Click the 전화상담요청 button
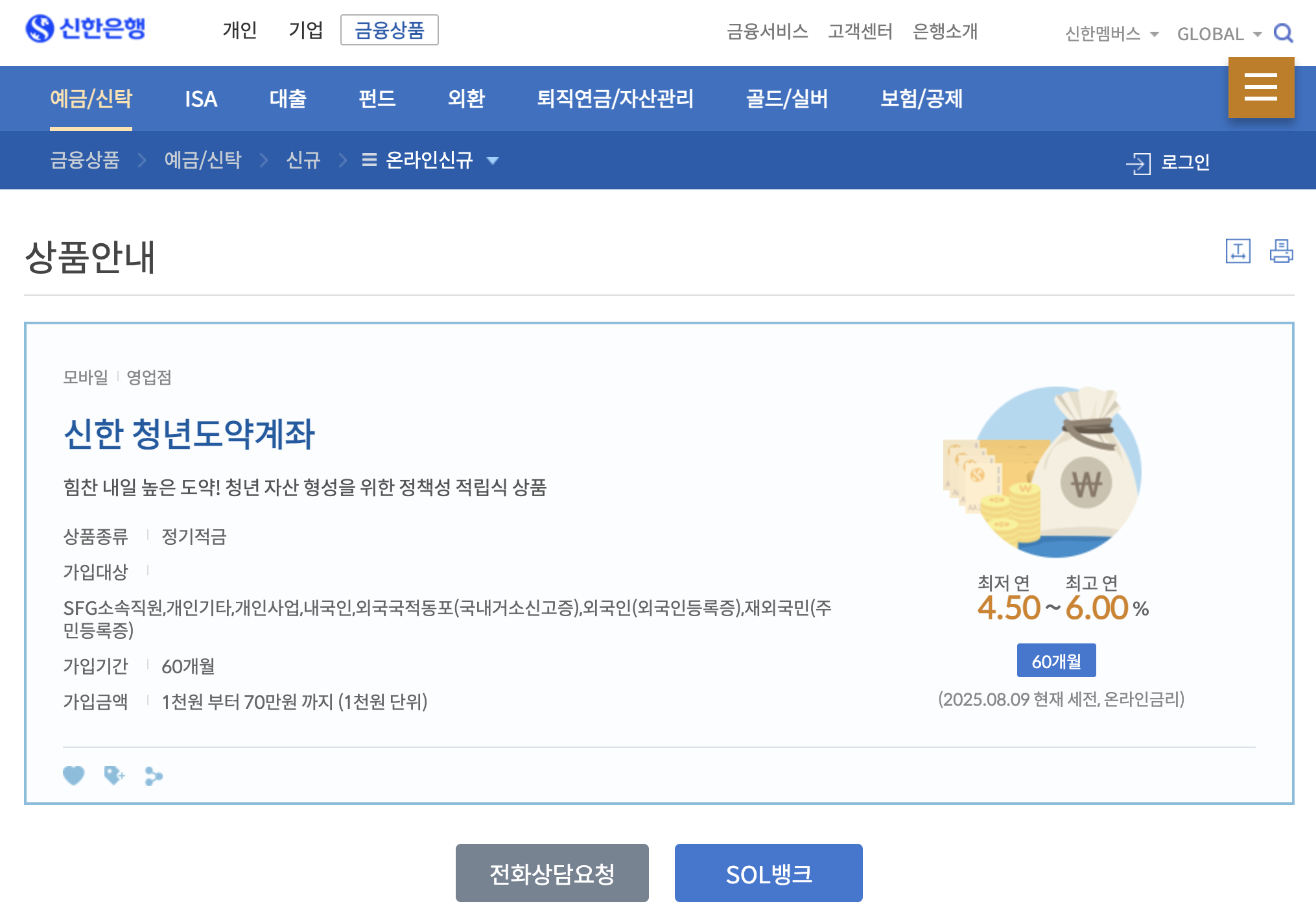Screen dimensions: 1316x921 pos(552,873)
